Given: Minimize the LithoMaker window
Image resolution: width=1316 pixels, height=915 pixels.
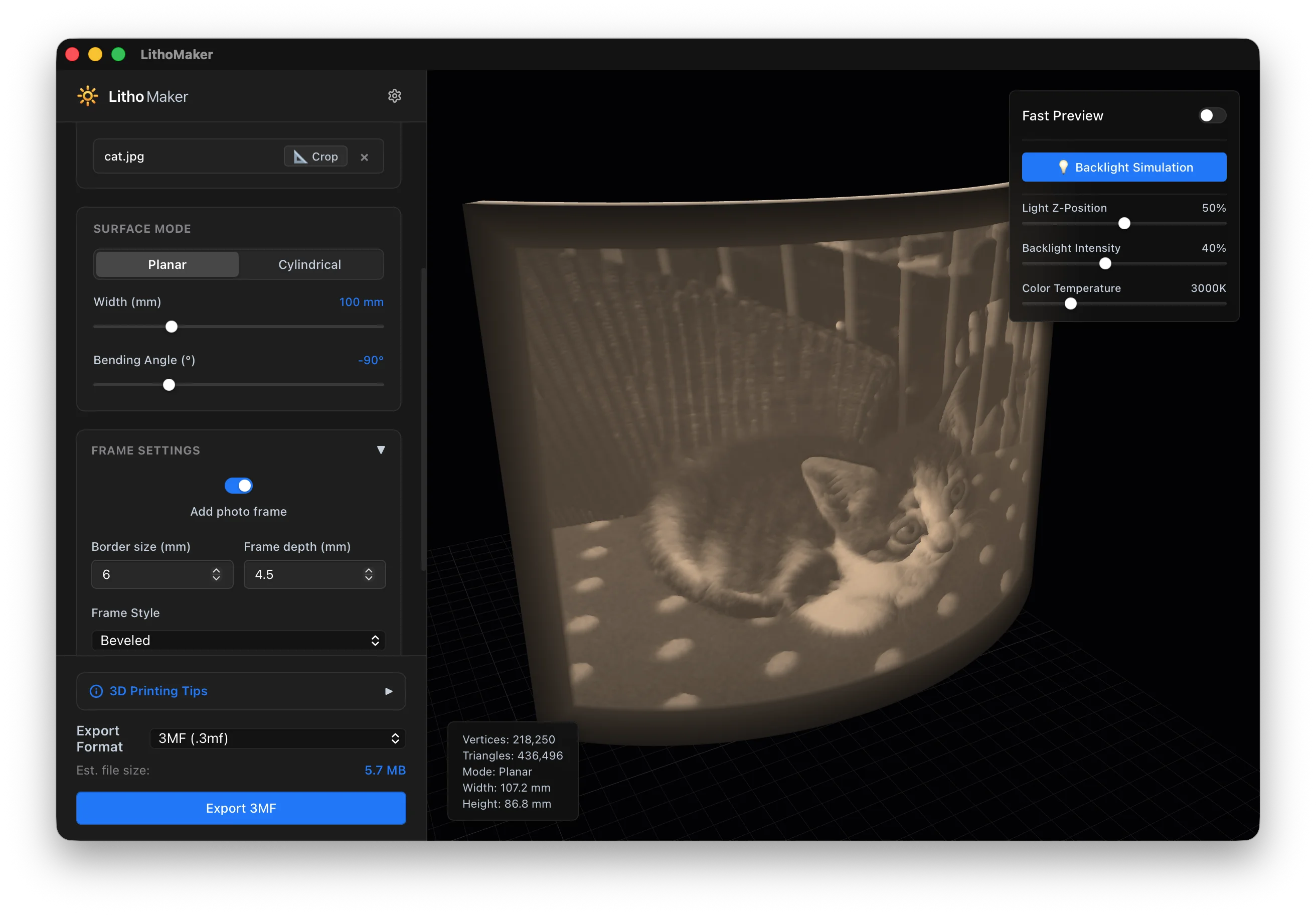Looking at the screenshot, I should [96, 55].
